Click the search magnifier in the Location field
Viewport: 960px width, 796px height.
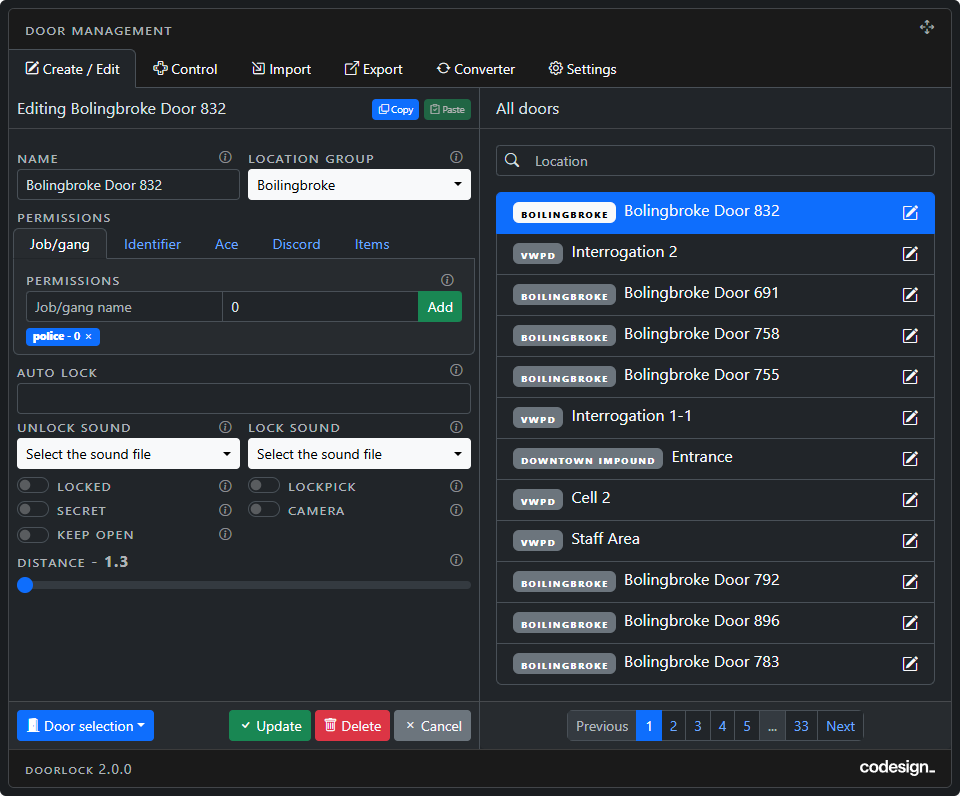click(x=511, y=160)
